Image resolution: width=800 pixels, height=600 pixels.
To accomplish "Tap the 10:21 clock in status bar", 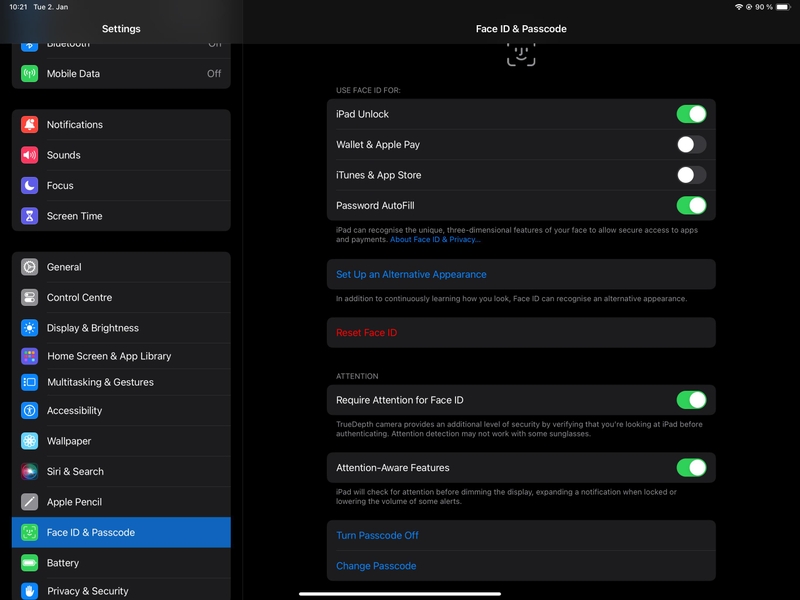I will (18, 7).
